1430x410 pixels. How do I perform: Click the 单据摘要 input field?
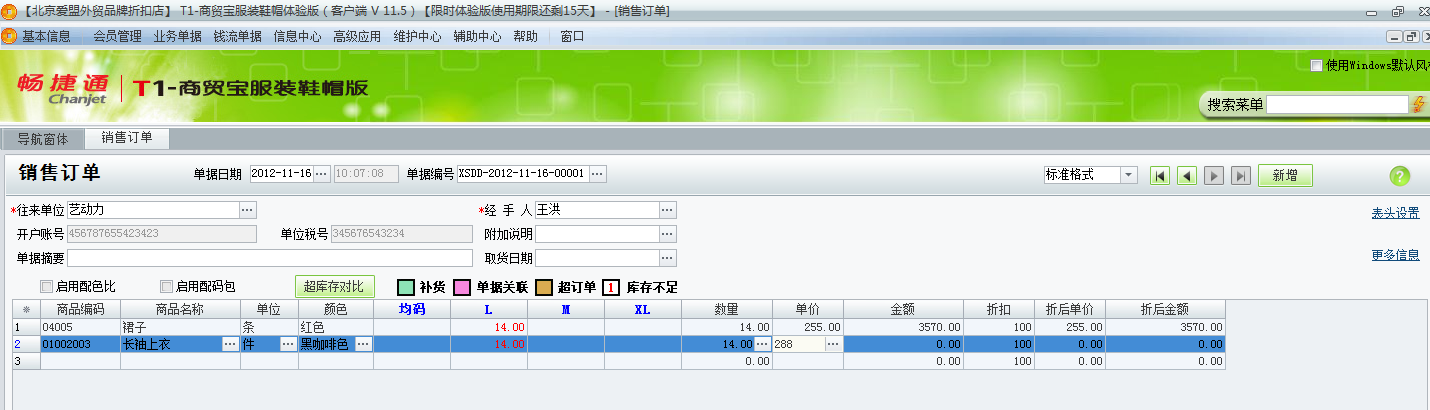tap(271, 258)
